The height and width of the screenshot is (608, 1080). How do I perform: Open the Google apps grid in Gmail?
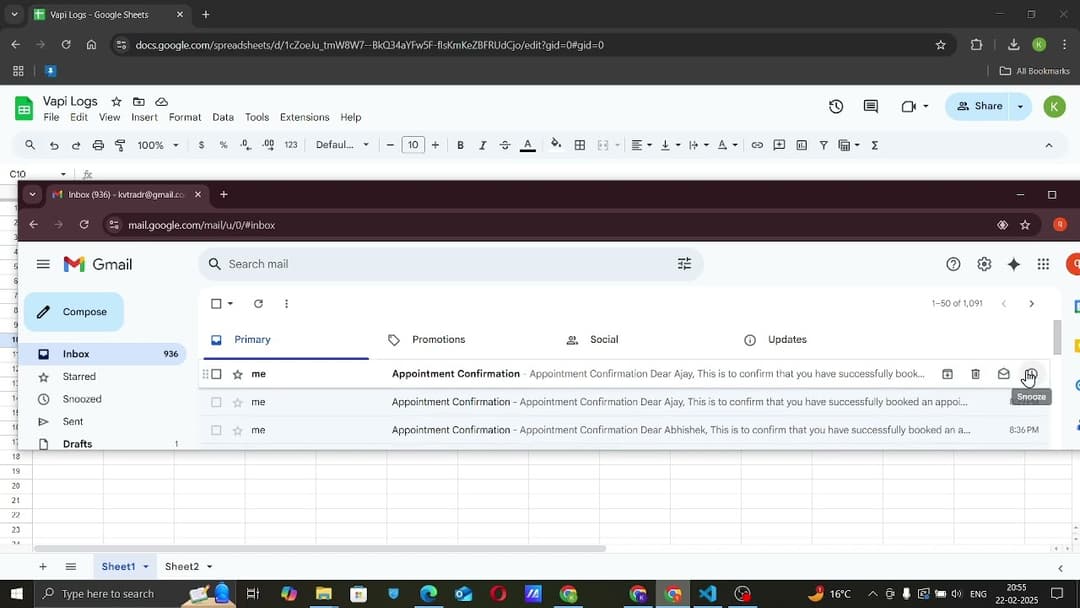tap(1043, 264)
